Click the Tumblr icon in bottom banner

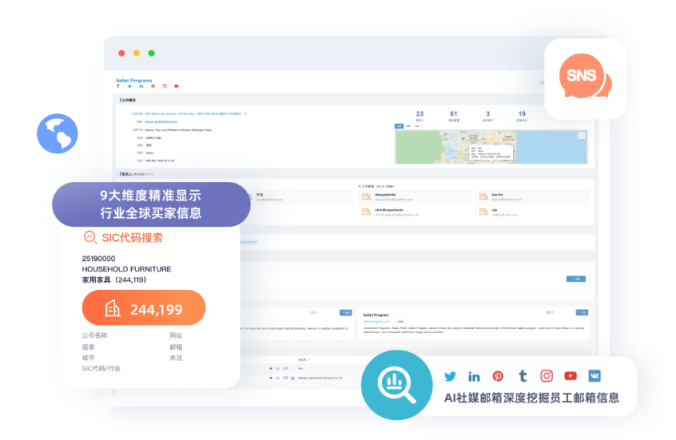pos(522,376)
